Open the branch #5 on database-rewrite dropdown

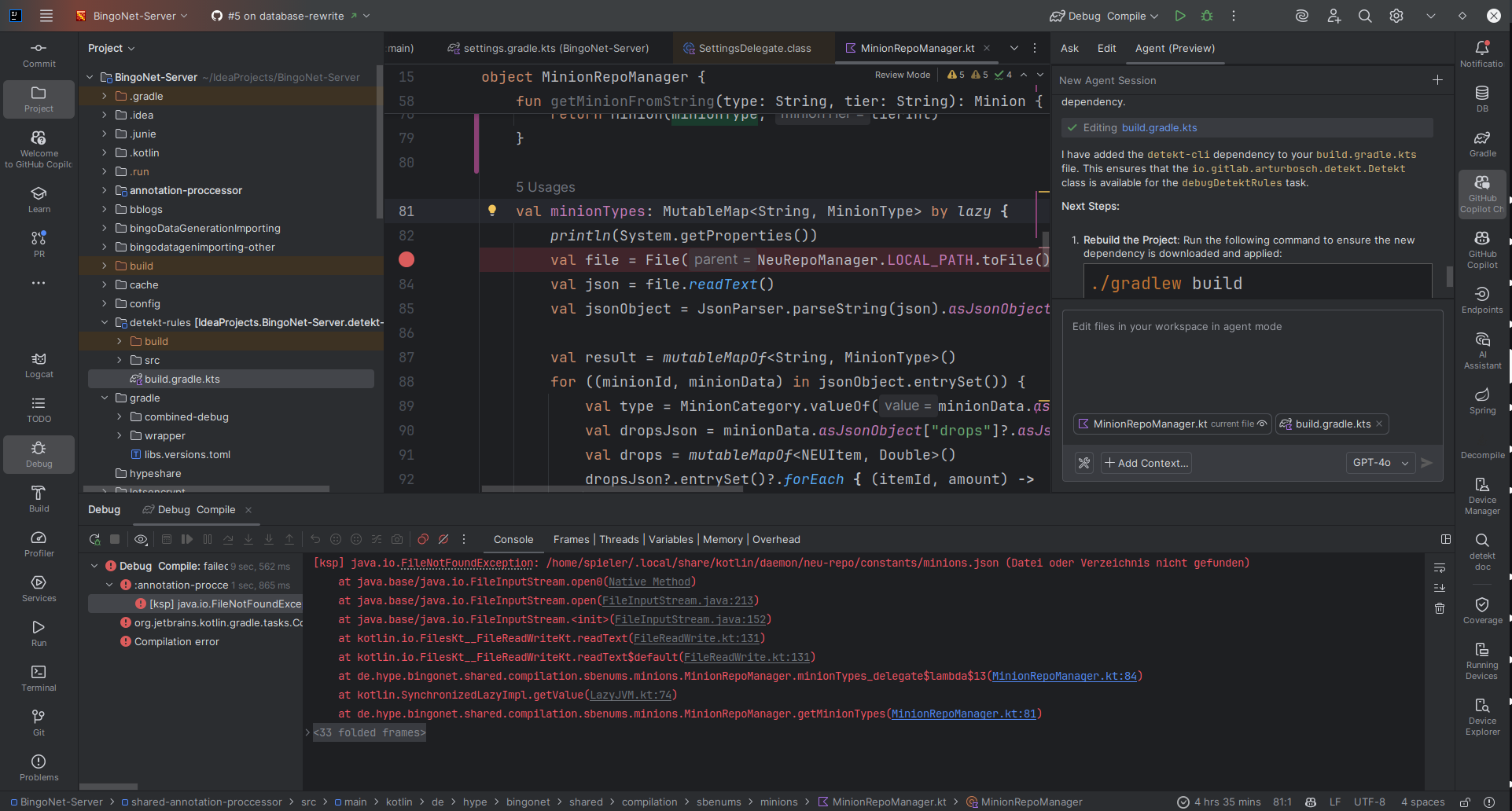pyautogui.click(x=290, y=16)
